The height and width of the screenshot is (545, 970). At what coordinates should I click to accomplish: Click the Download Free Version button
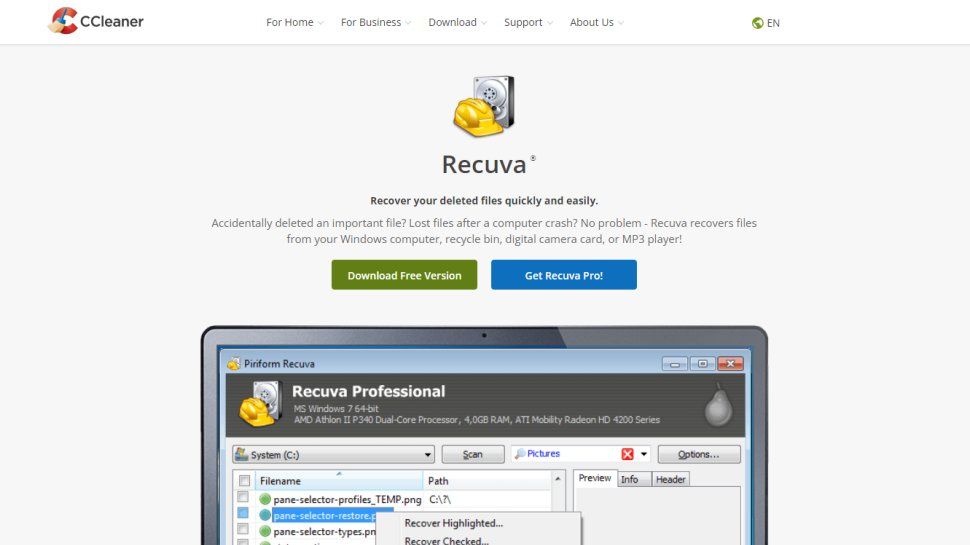[x=404, y=275]
